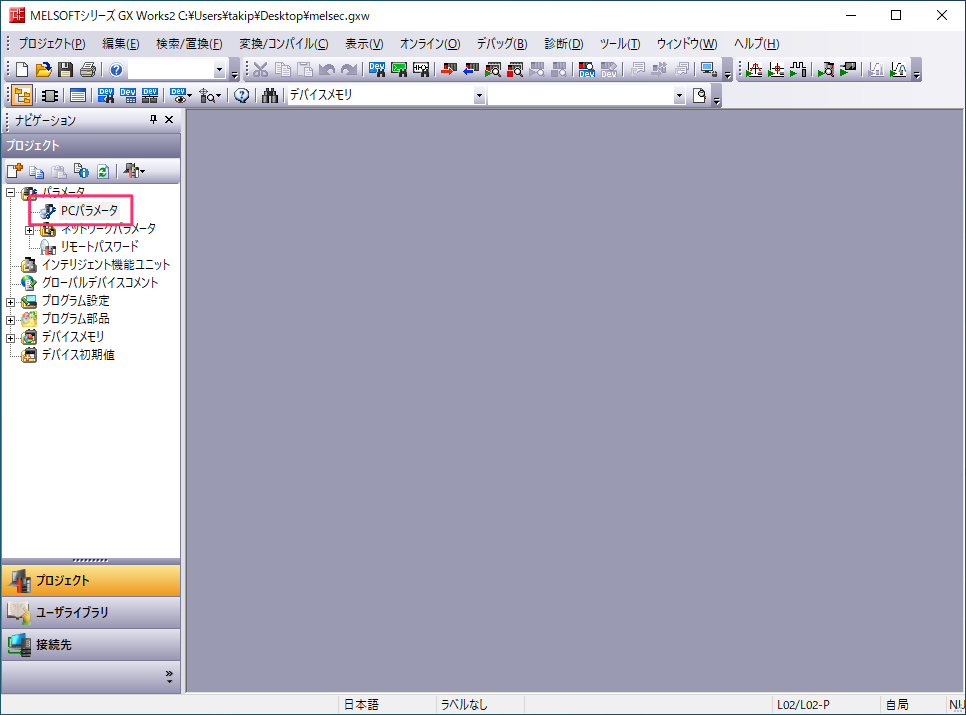
Task: Expand the デバイスメモリ tree node
Action: 10,338
